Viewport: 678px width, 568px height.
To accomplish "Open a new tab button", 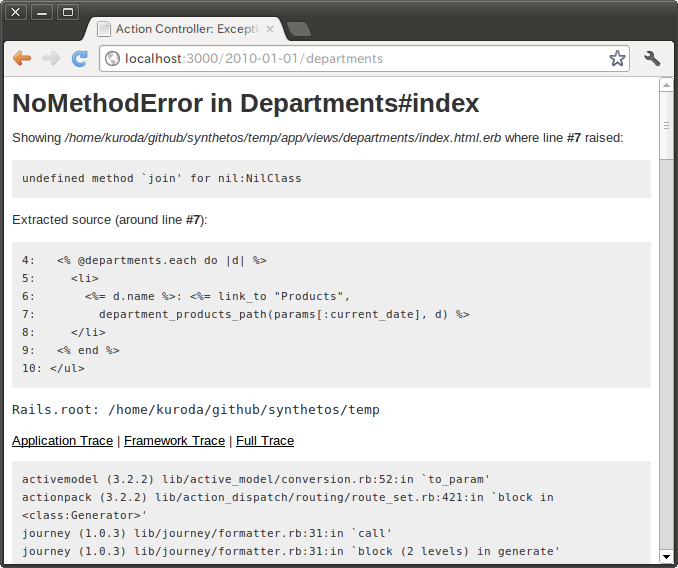I will click(x=298, y=29).
